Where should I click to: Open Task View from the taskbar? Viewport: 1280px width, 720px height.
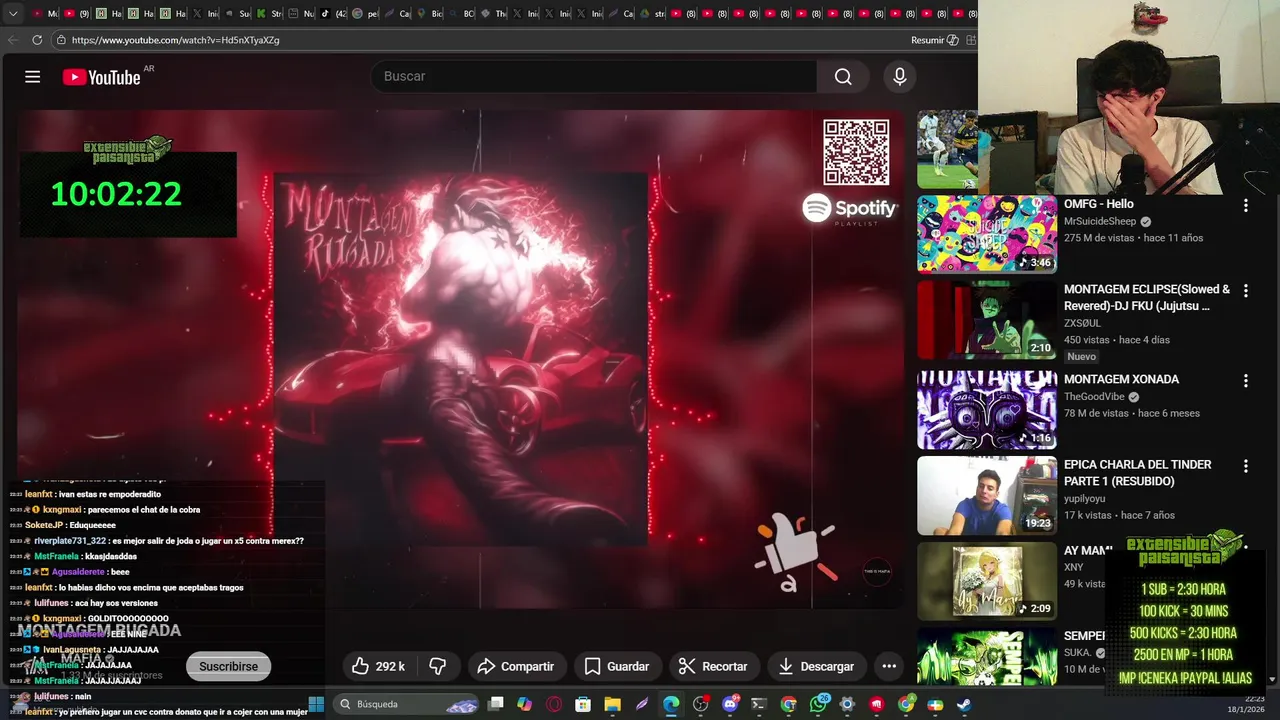(495, 704)
